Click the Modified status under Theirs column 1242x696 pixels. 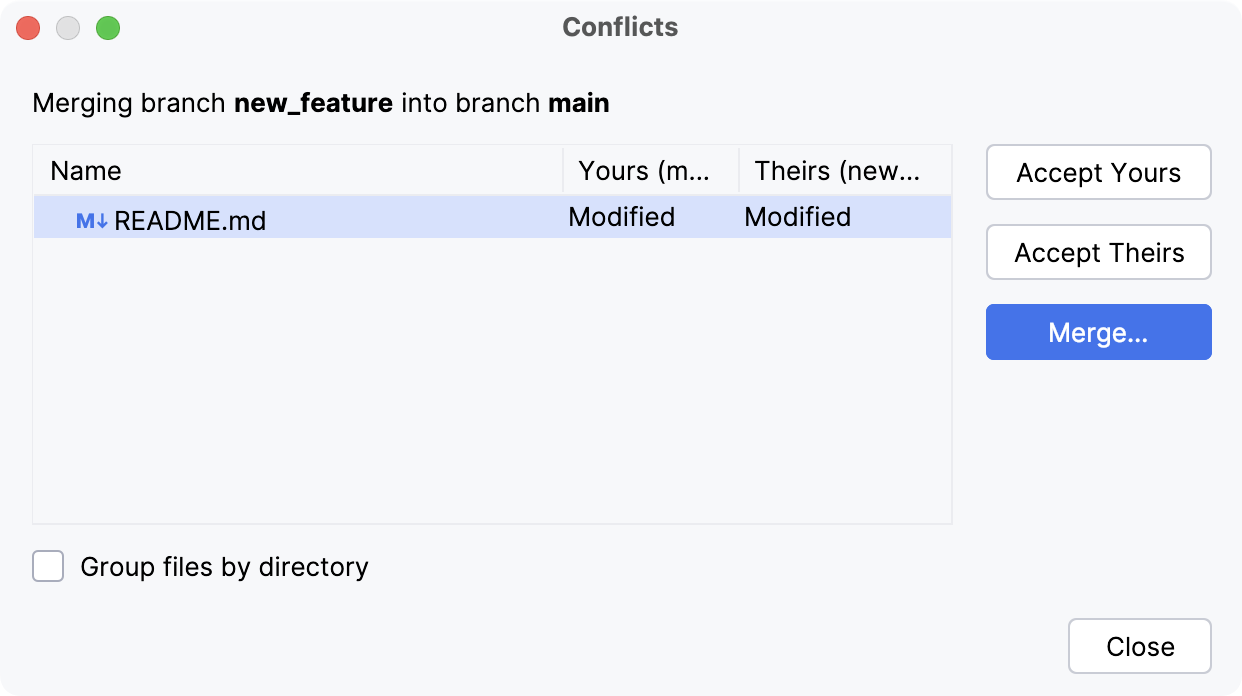point(797,217)
